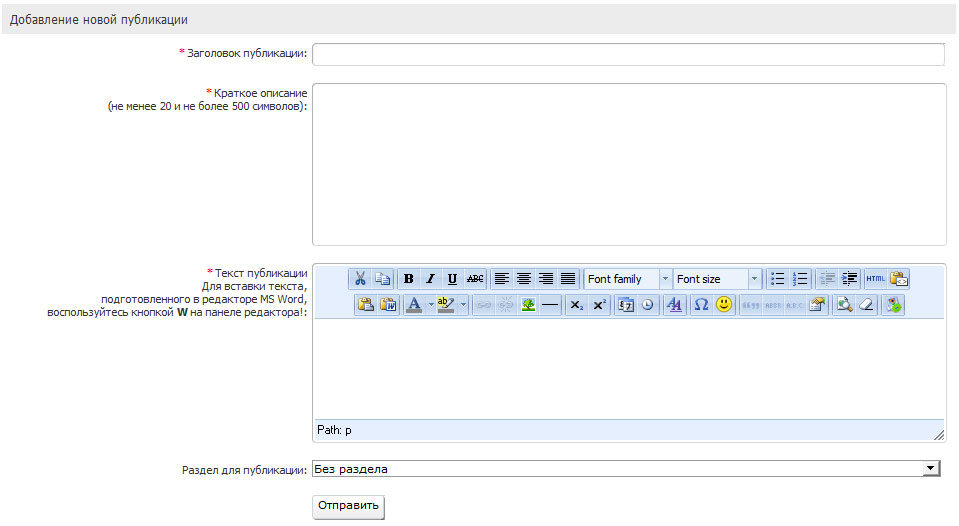Open the insert/edit attributes icon

pos(816,305)
